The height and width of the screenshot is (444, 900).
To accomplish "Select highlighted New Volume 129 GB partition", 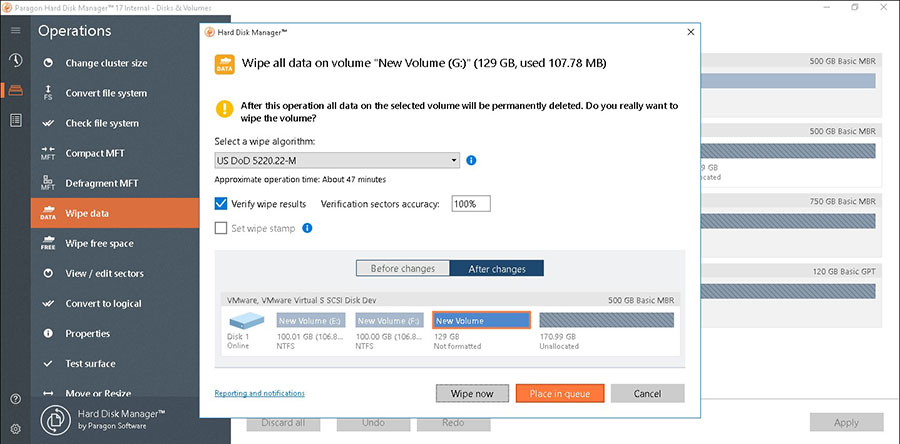I will [x=481, y=320].
